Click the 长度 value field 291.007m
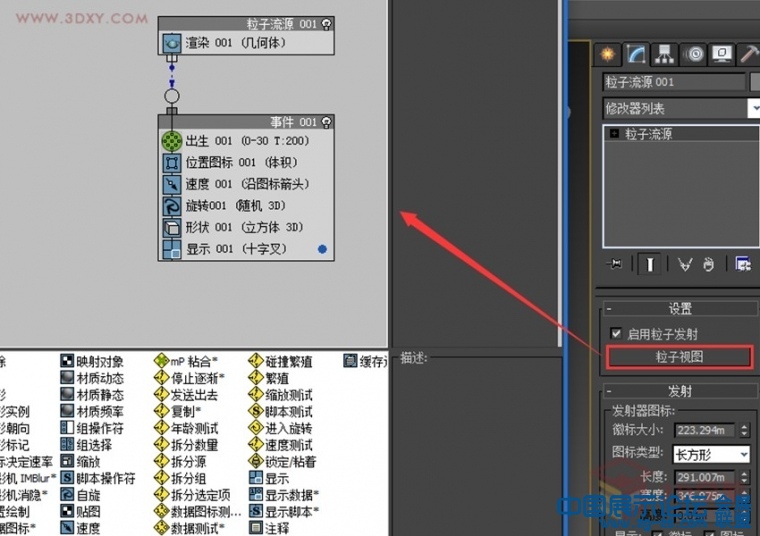The width and height of the screenshot is (760, 536). pos(706,478)
